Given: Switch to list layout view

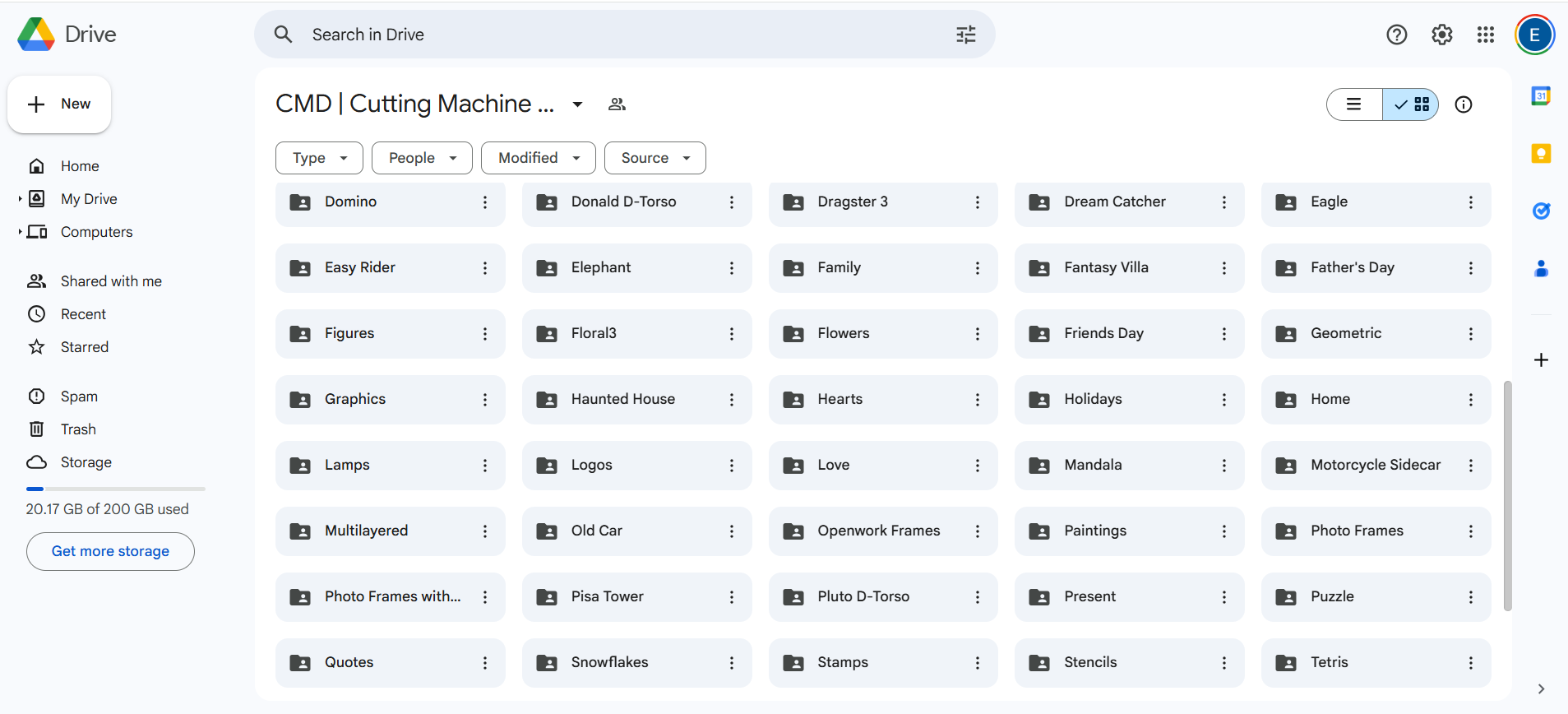Looking at the screenshot, I should click(1354, 104).
